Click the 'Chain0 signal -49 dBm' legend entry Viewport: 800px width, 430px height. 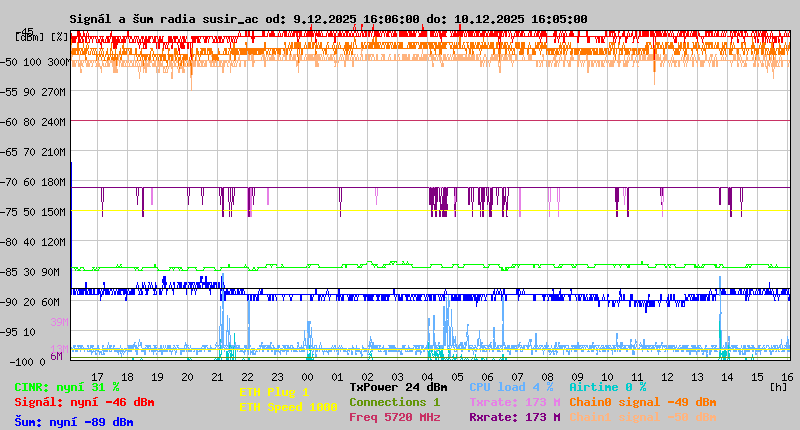click(643, 402)
